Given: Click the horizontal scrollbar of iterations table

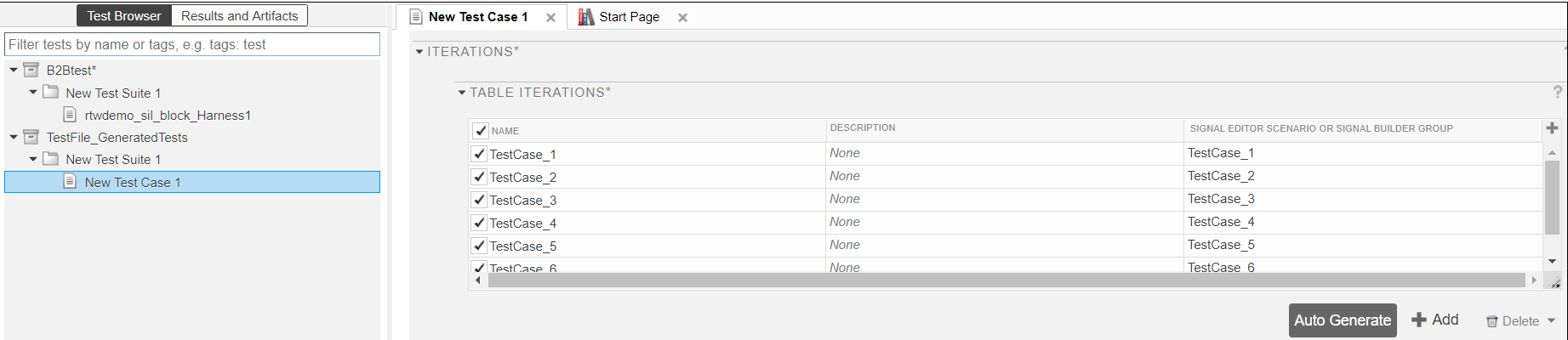Looking at the screenshot, I should (x=1006, y=280).
